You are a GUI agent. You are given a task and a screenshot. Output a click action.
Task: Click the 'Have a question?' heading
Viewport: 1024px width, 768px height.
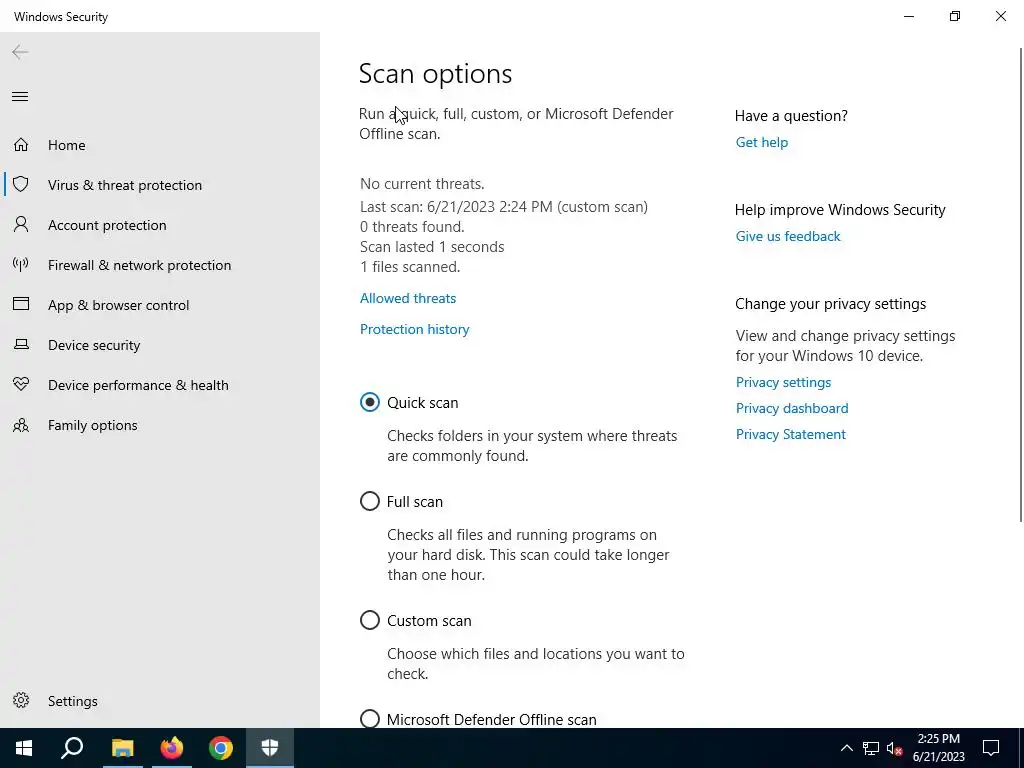[791, 116]
